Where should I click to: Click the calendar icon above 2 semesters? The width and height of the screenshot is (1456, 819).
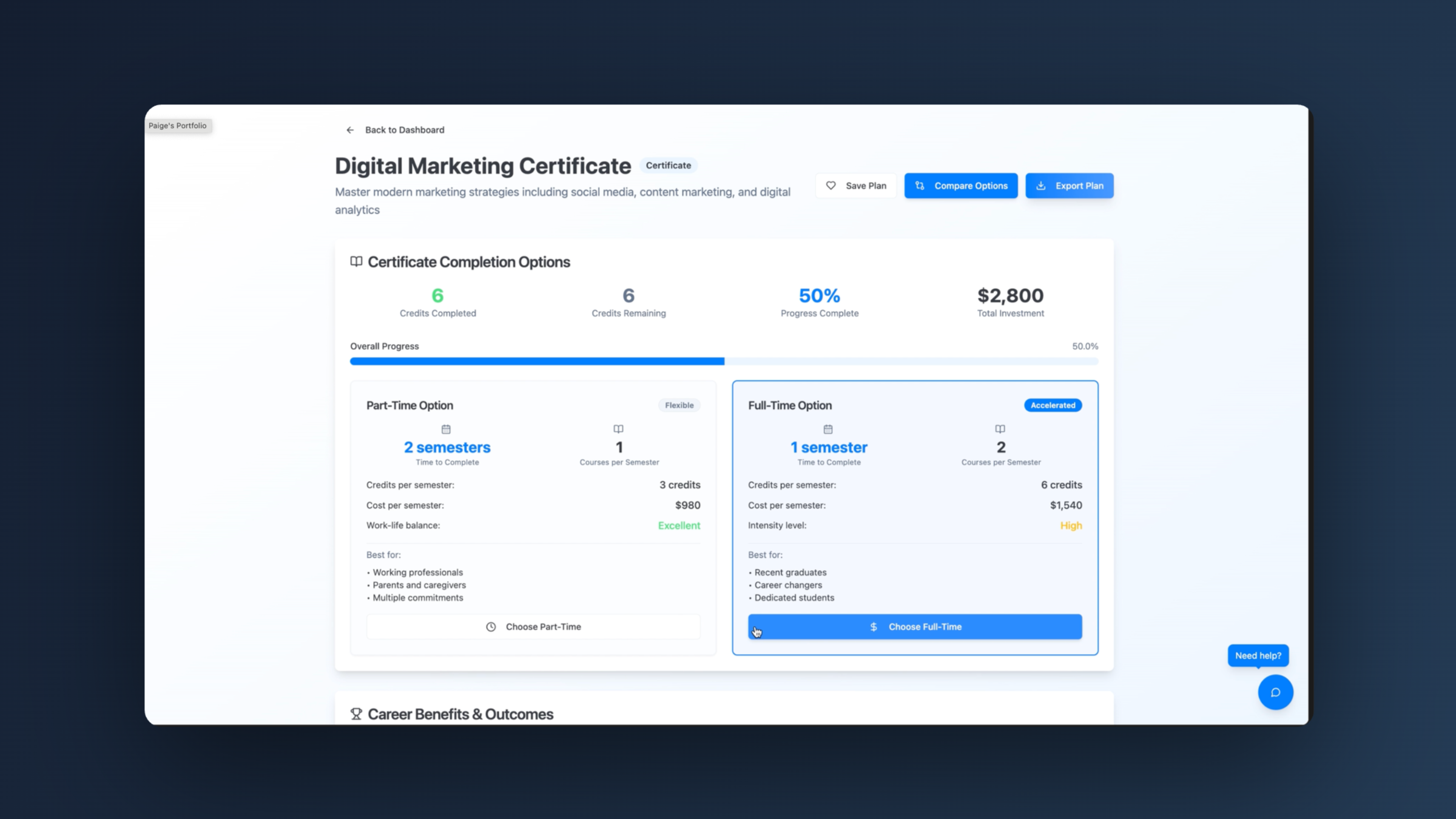[x=446, y=429]
